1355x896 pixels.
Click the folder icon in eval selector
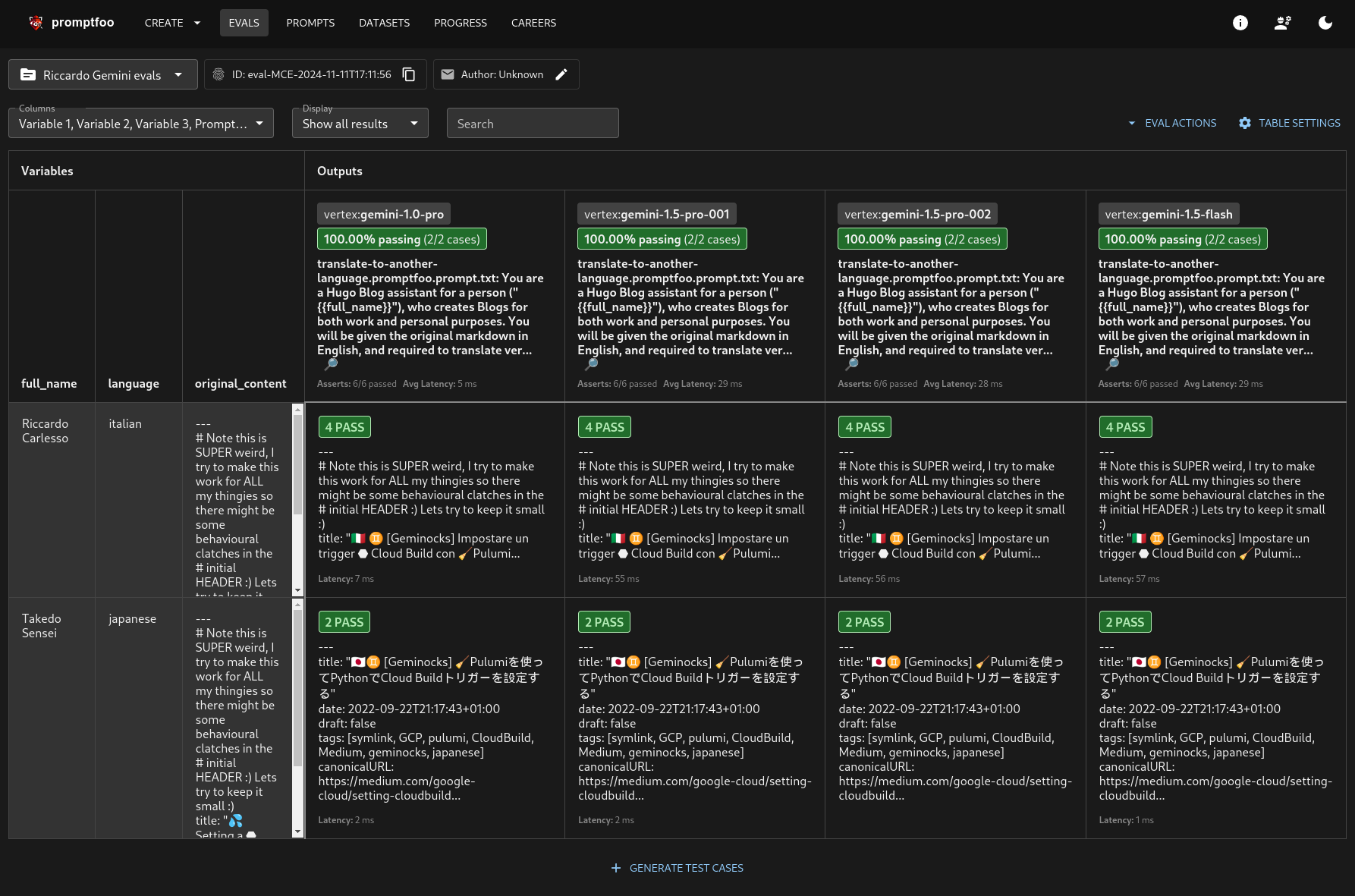click(x=28, y=74)
